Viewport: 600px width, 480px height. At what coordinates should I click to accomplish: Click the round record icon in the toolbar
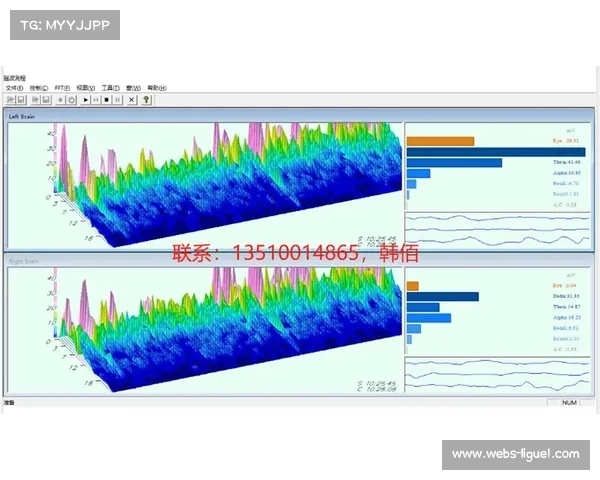click(x=60, y=100)
